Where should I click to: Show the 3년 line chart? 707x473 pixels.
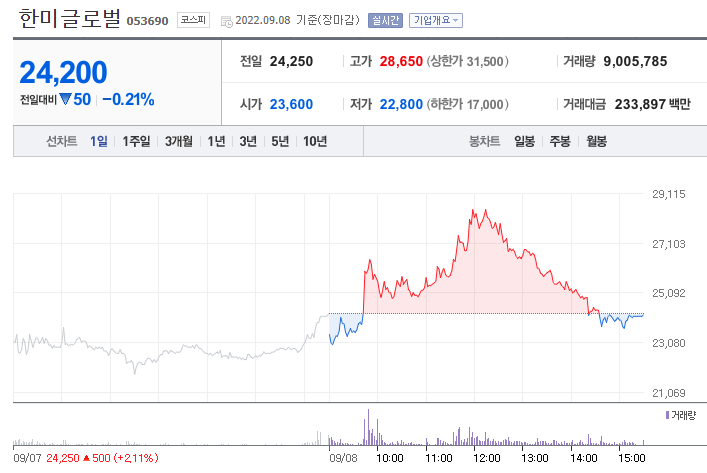point(248,142)
